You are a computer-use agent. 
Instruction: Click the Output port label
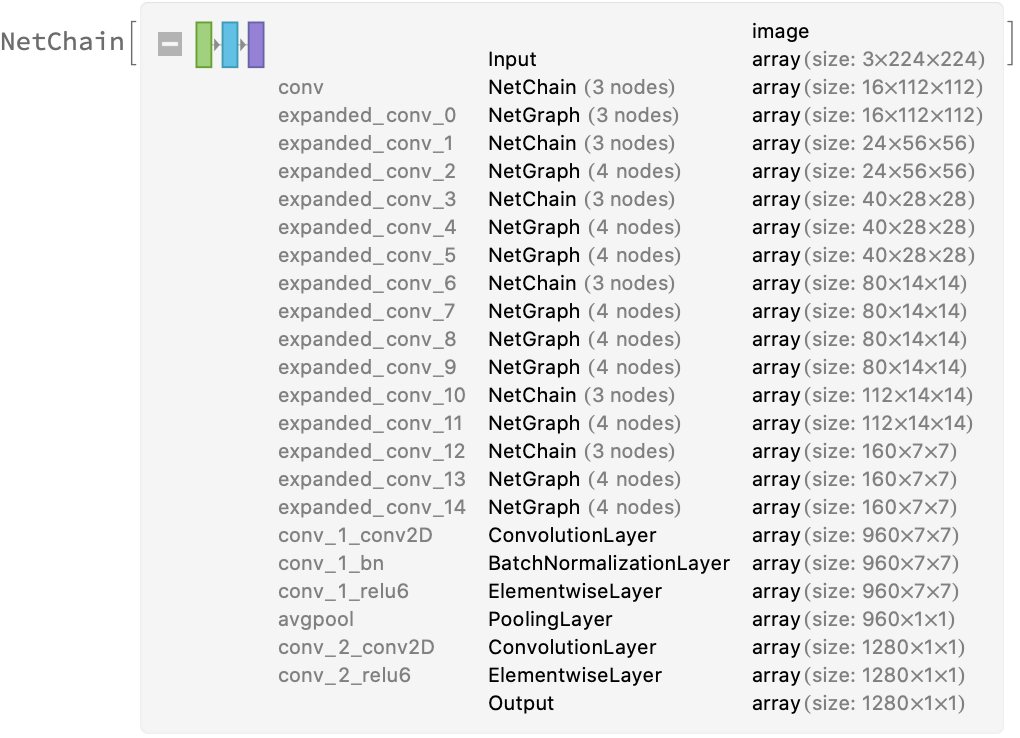[521, 704]
